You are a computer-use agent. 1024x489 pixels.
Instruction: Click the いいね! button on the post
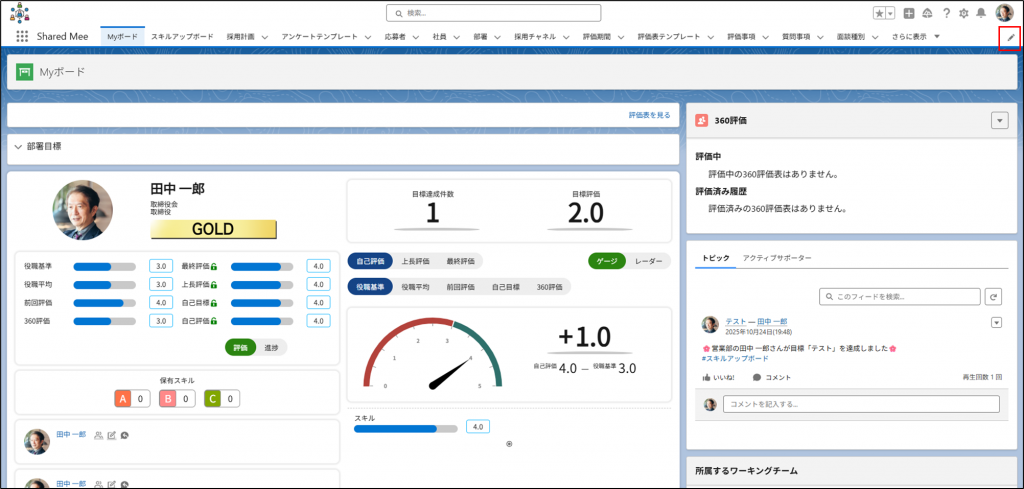click(x=718, y=377)
